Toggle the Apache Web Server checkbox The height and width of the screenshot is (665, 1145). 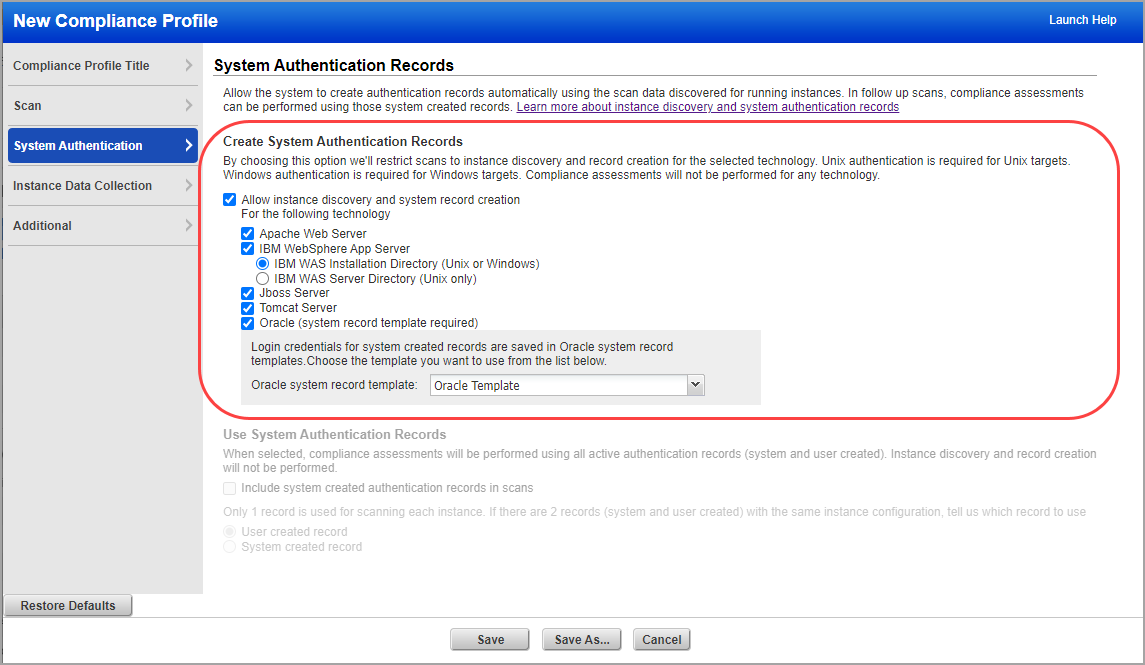coord(248,234)
